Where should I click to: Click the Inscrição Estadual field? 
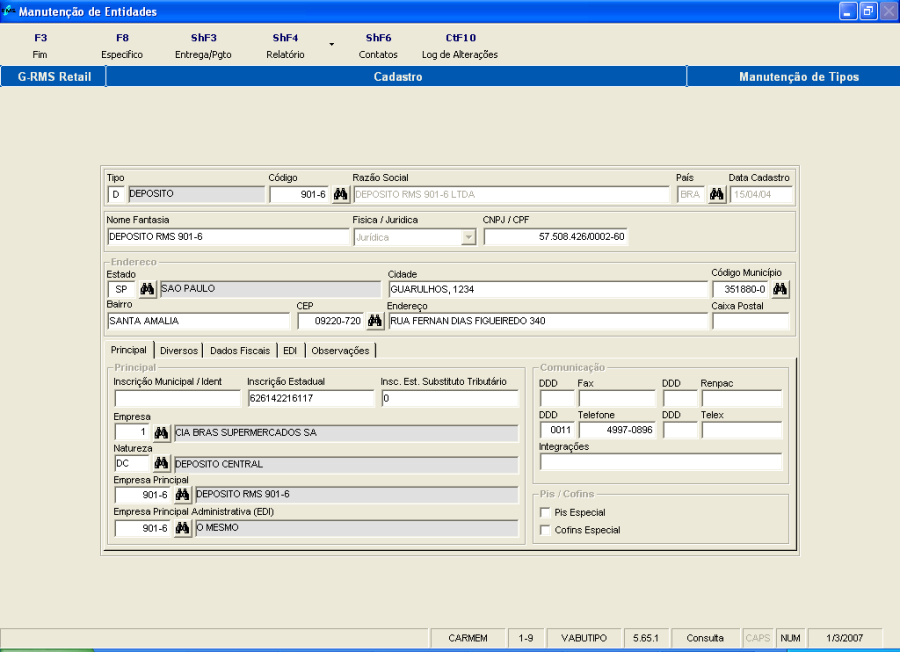click(x=311, y=398)
